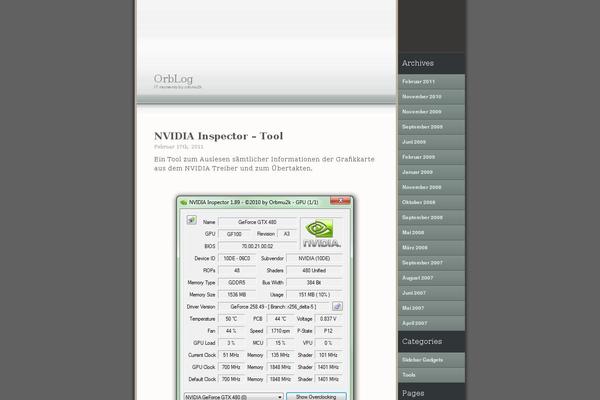
Task: Click the Show Overclocking button
Action: click(x=316, y=397)
